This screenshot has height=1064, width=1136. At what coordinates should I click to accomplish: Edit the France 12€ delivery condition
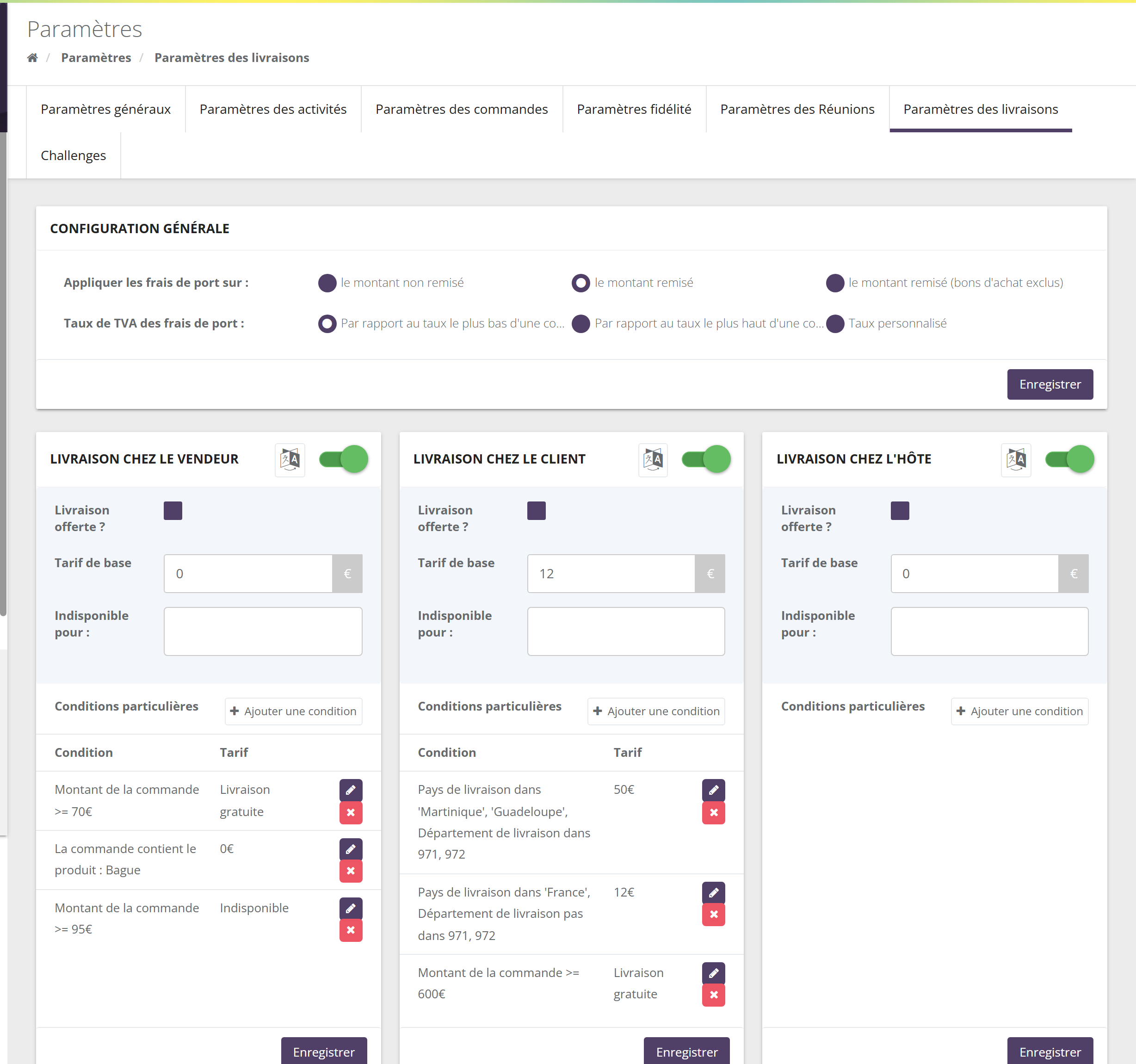714,892
